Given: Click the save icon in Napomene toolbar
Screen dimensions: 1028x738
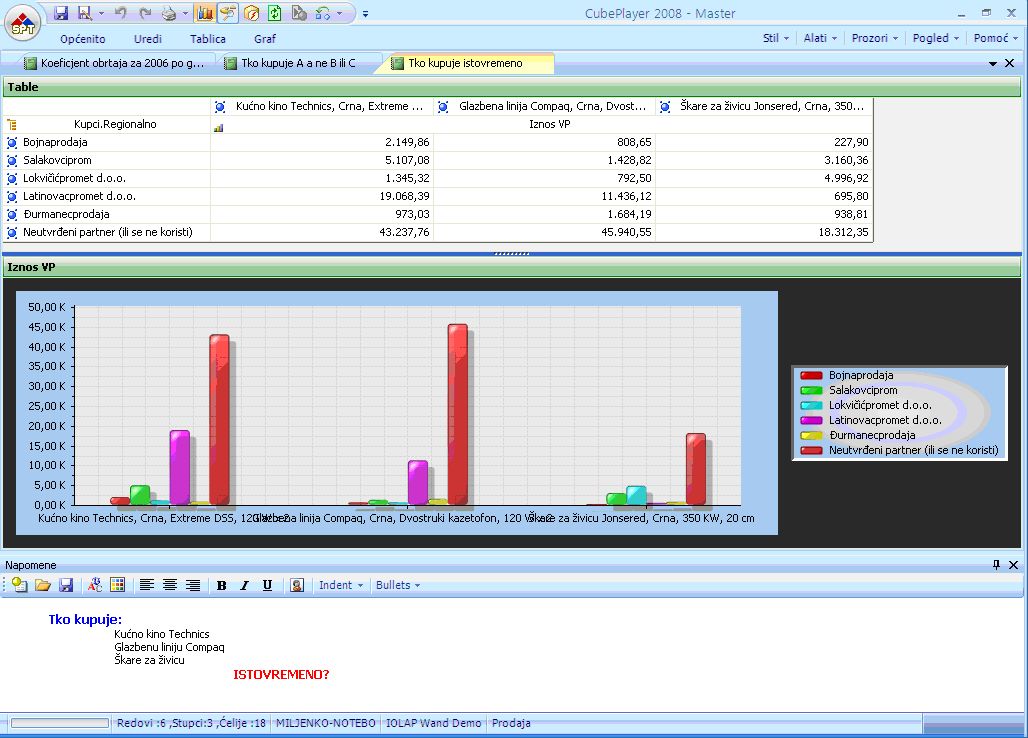Looking at the screenshot, I should tap(66, 585).
